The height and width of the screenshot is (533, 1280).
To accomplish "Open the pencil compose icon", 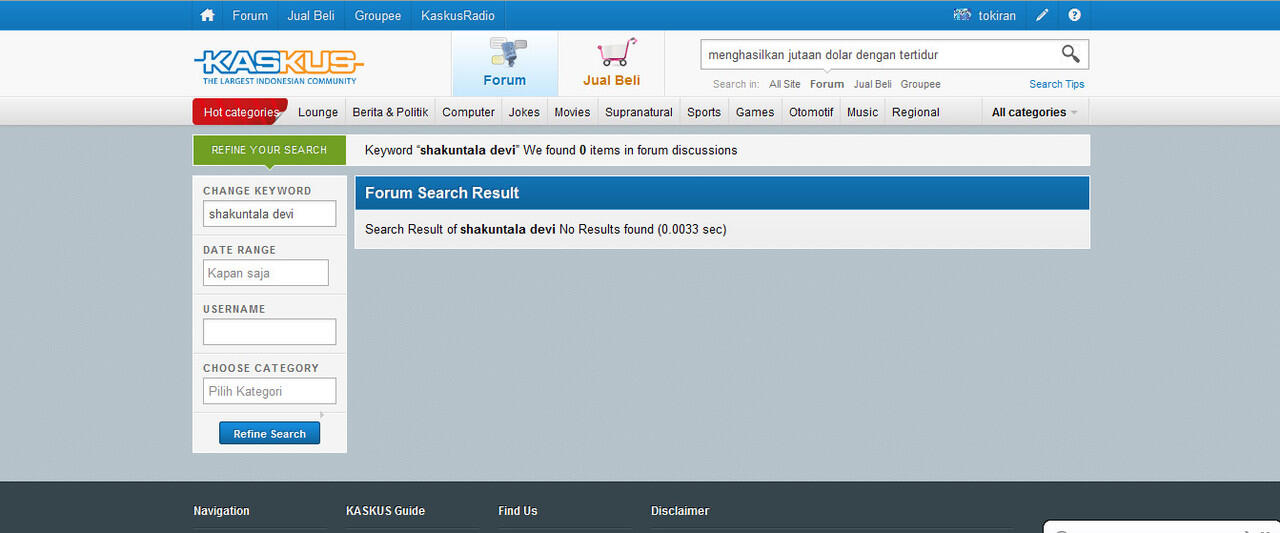I will (1042, 15).
